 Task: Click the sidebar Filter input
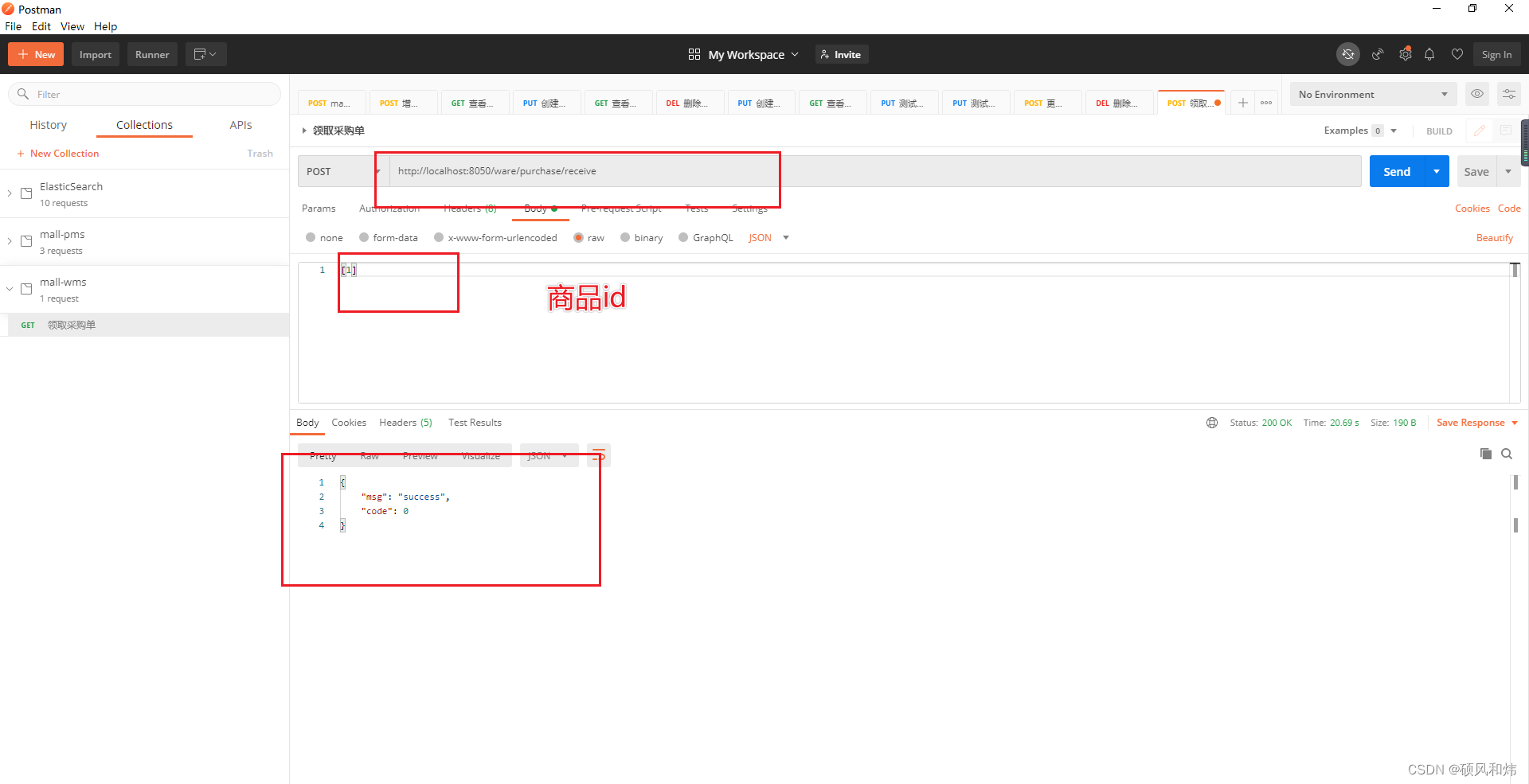144,94
